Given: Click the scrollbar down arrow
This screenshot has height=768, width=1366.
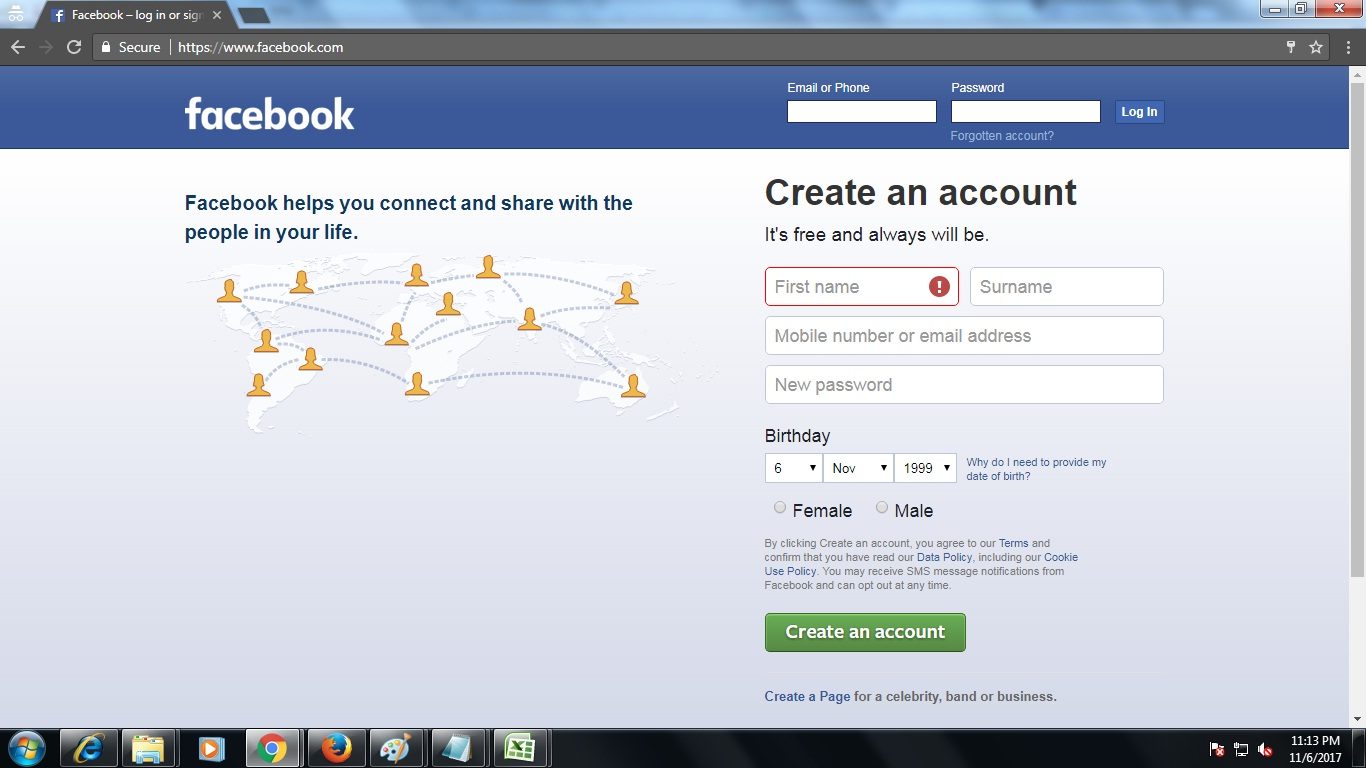Looking at the screenshot, I should pyautogui.click(x=1357, y=719).
